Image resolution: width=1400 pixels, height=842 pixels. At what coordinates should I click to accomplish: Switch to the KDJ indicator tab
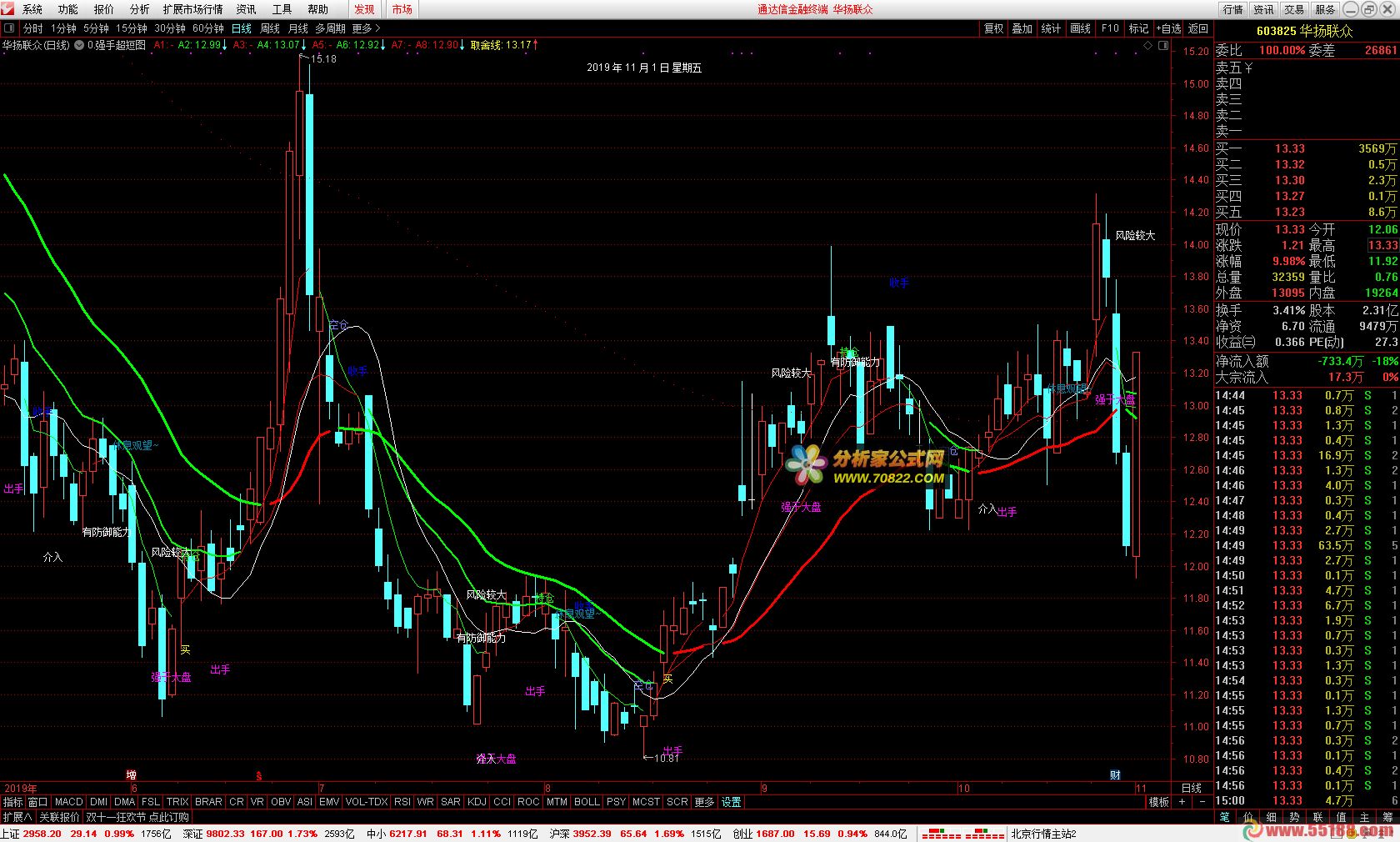tap(477, 802)
